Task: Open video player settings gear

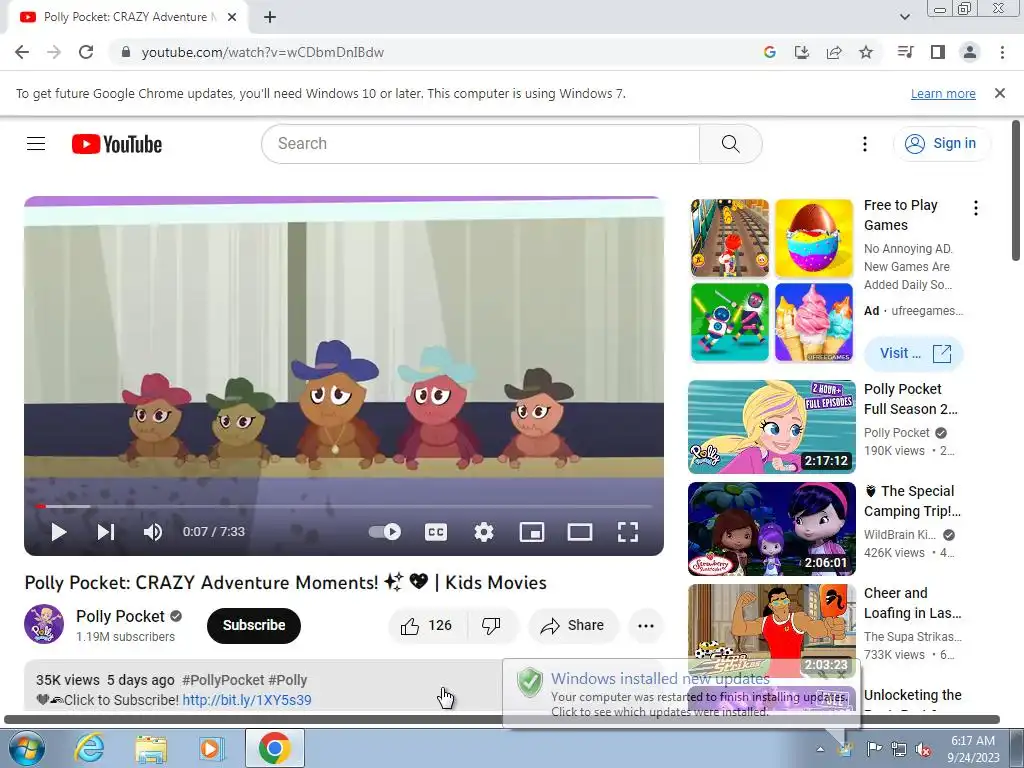Action: pos(484,532)
